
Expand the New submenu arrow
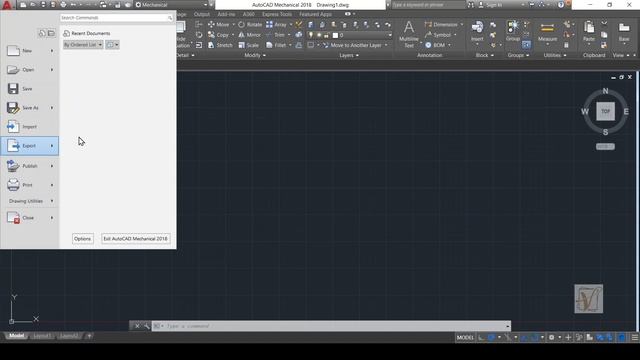[x=52, y=51]
